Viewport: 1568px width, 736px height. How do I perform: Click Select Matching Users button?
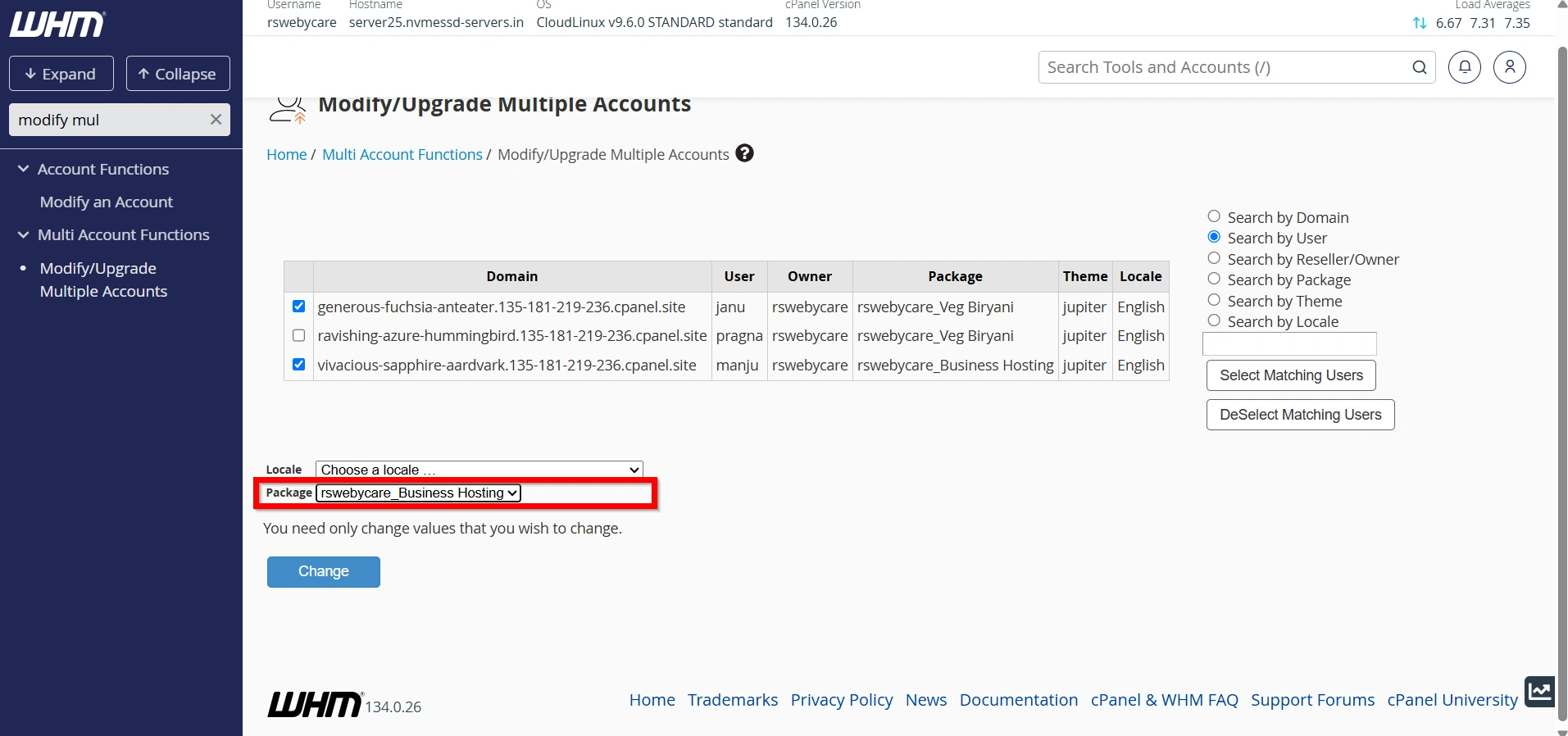1291,375
